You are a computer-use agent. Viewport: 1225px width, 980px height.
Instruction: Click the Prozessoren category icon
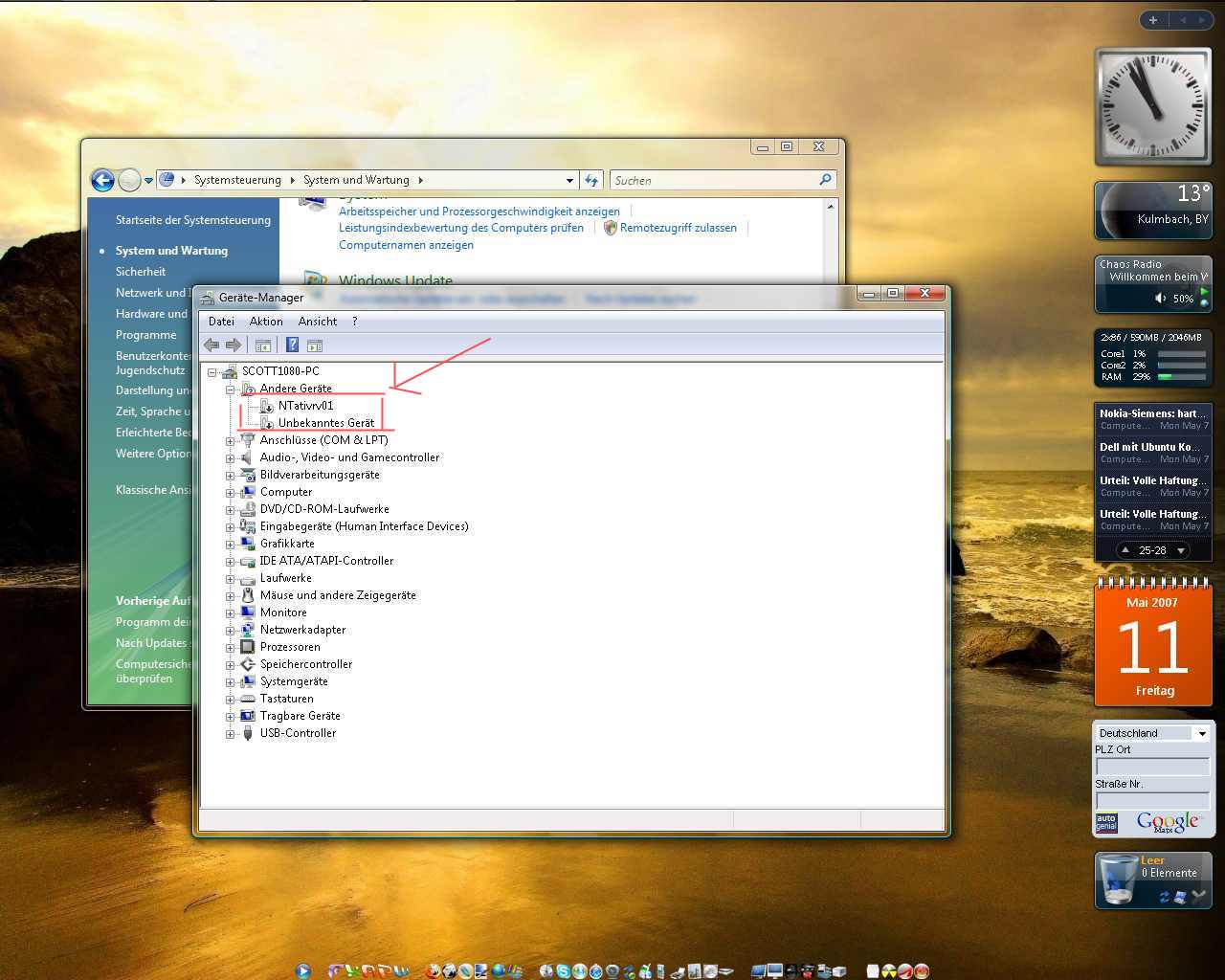pos(248,647)
